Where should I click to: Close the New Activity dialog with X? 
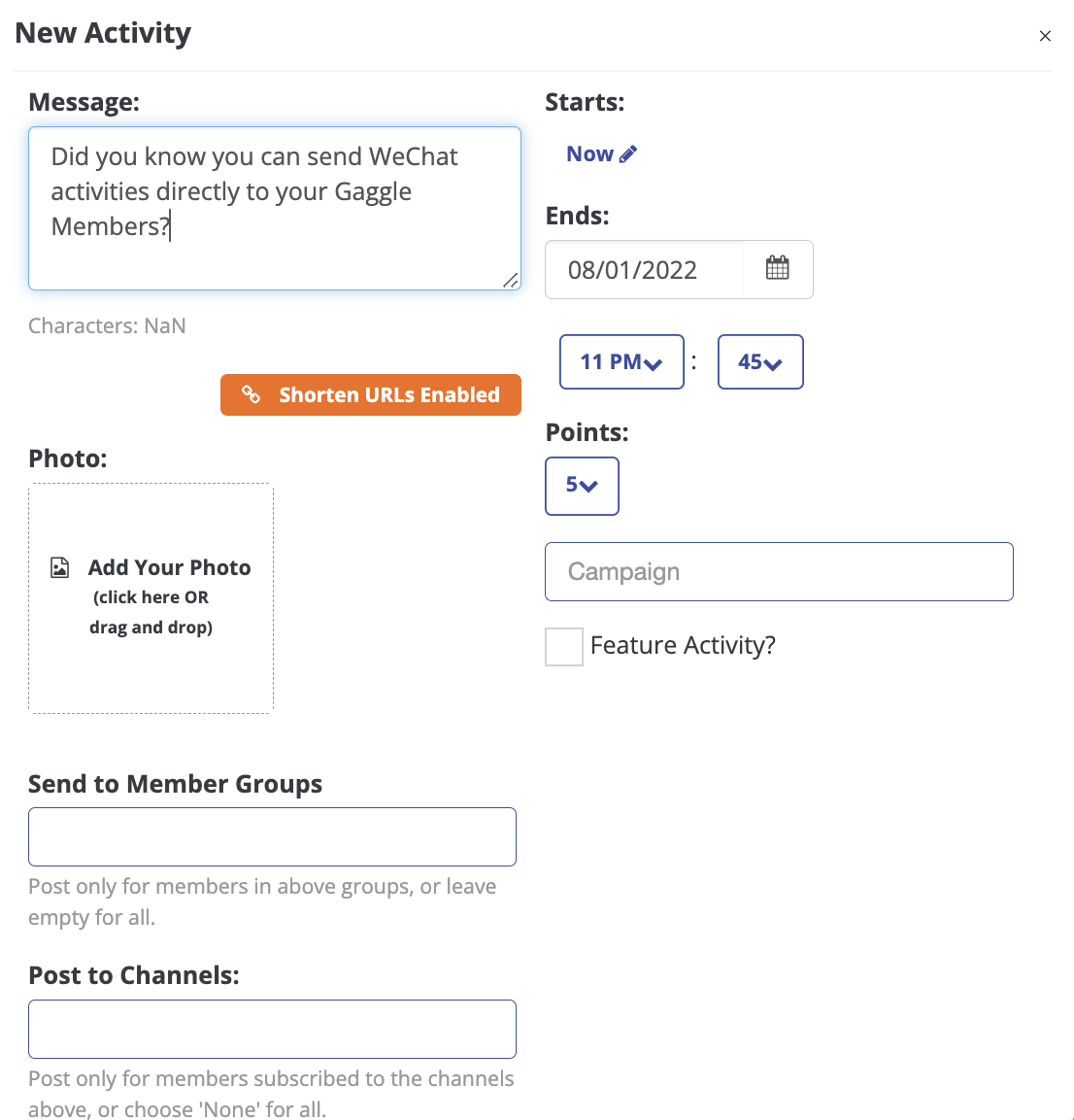tap(1045, 36)
